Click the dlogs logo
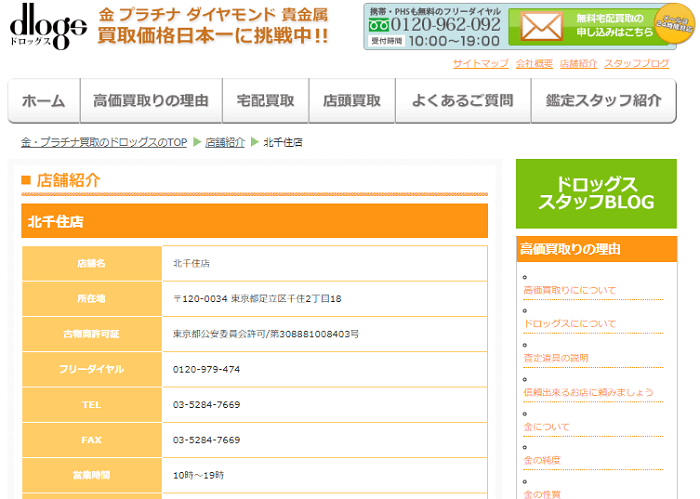This screenshot has height=499, width=700. [x=48, y=26]
